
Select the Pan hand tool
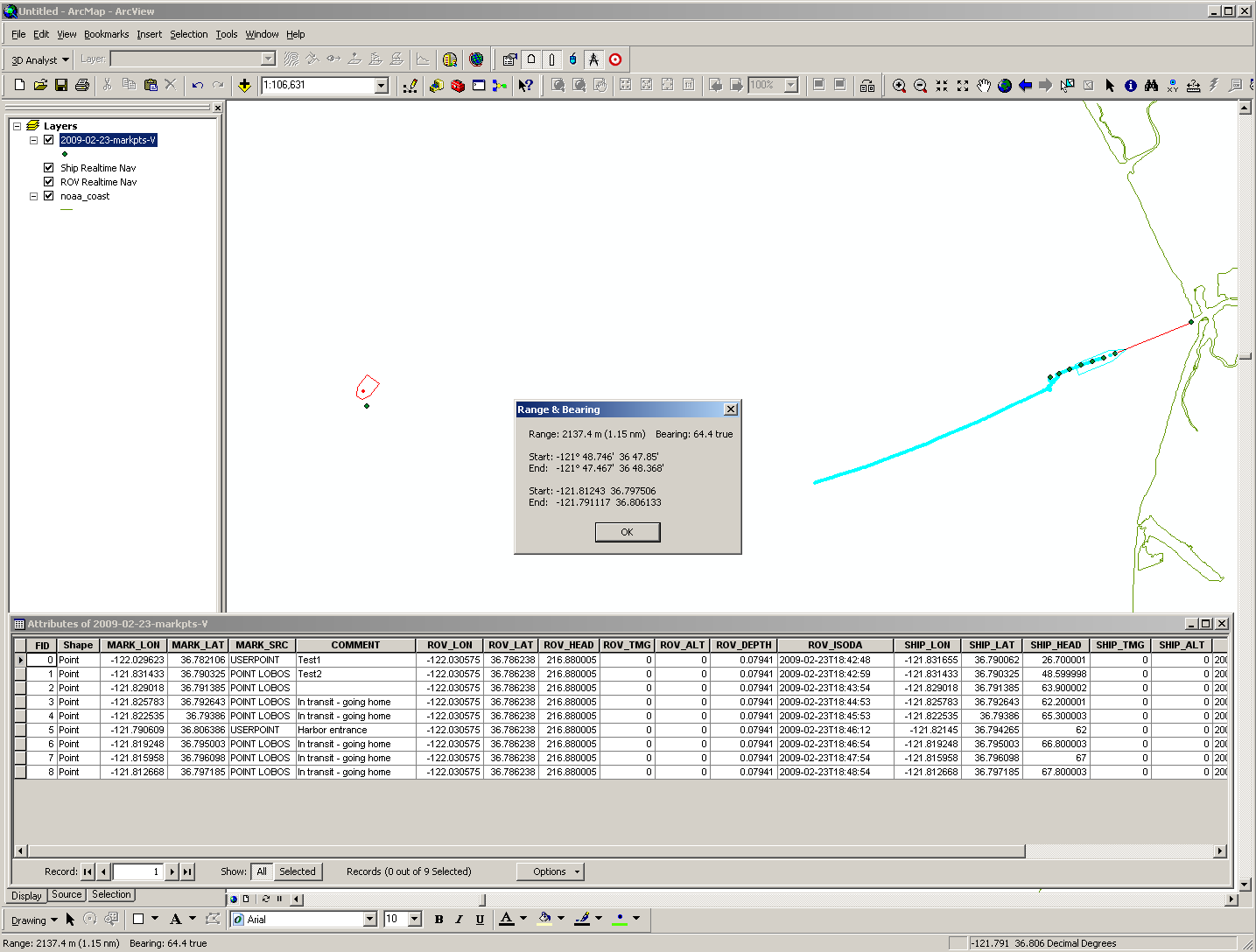pos(984,85)
